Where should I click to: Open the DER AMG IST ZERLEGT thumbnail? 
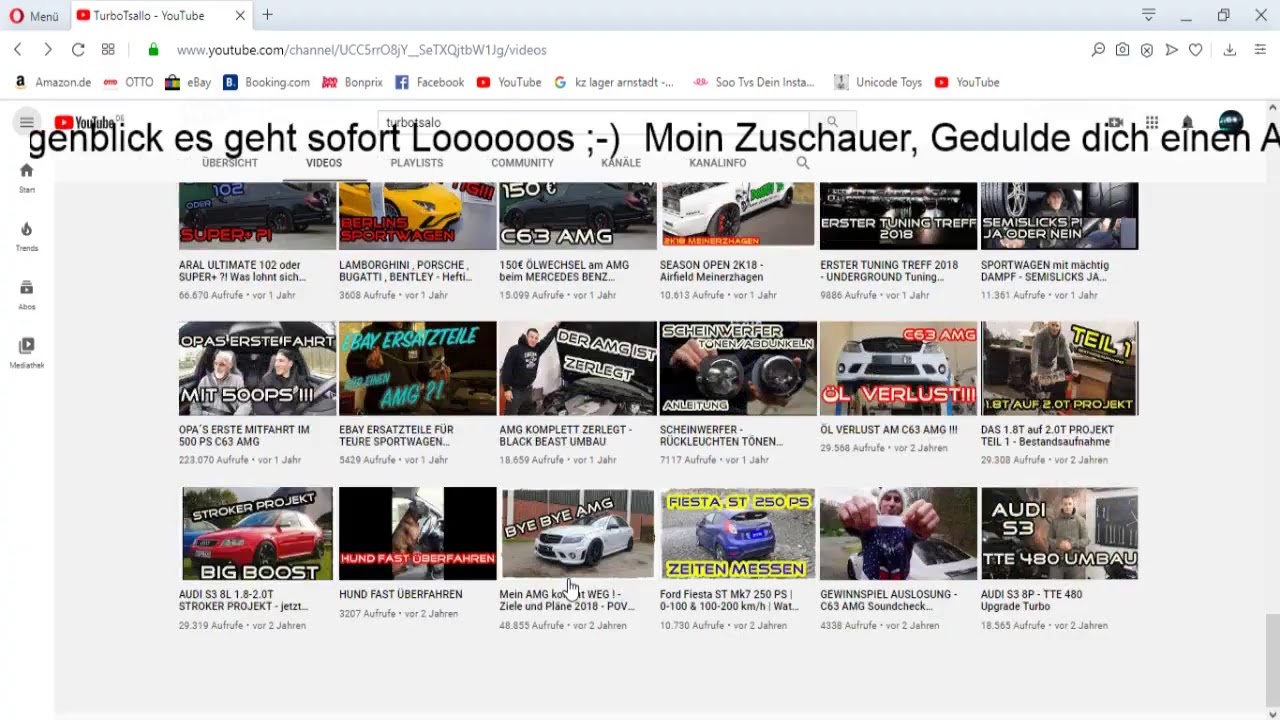pos(578,368)
